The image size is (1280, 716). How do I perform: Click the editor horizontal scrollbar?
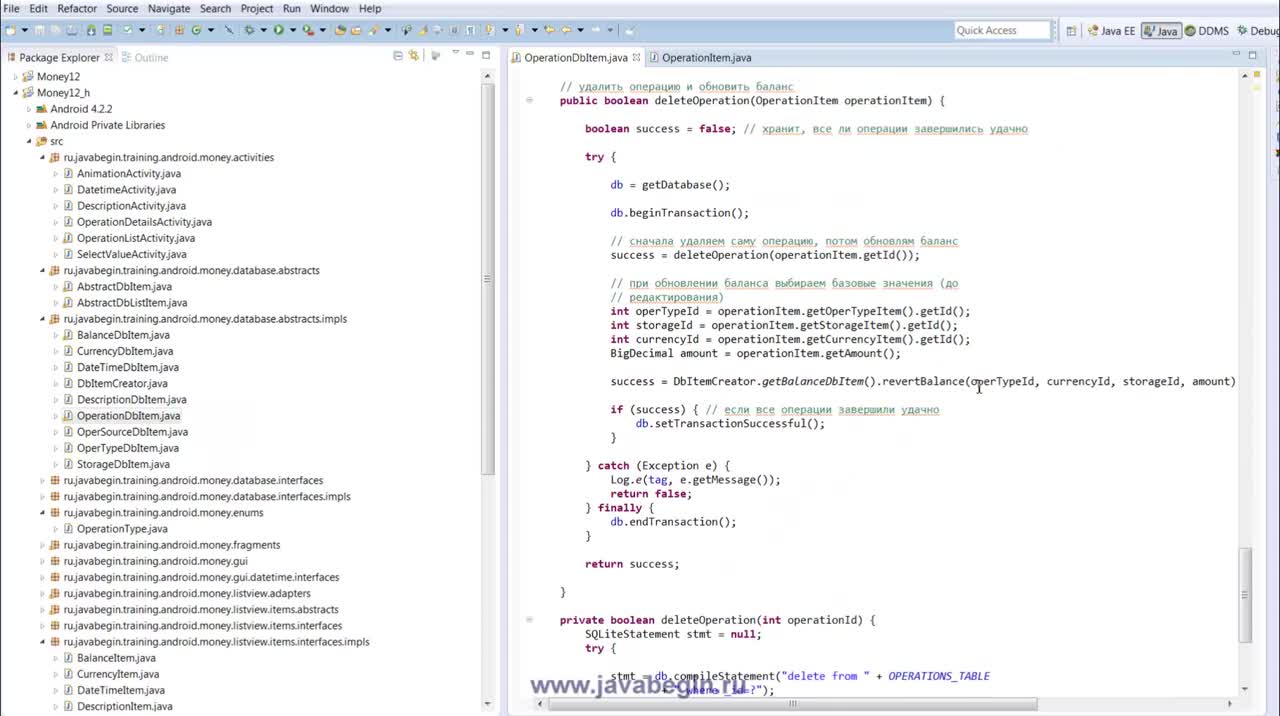pos(790,704)
